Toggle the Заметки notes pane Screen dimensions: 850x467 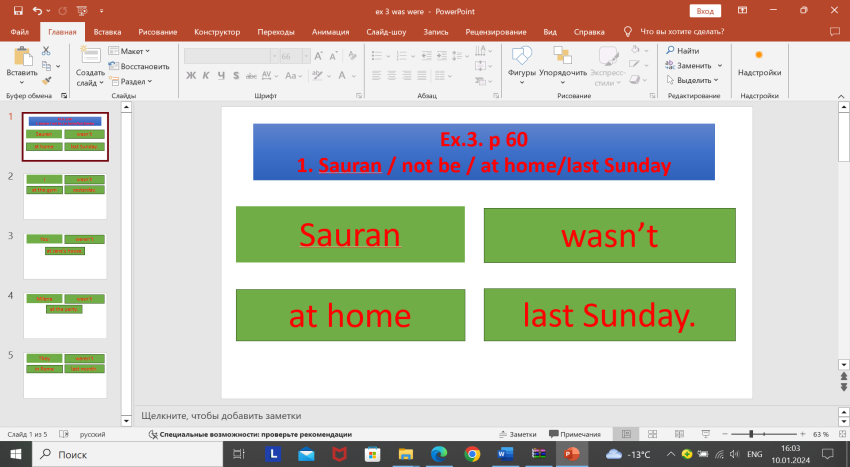[516, 434]
